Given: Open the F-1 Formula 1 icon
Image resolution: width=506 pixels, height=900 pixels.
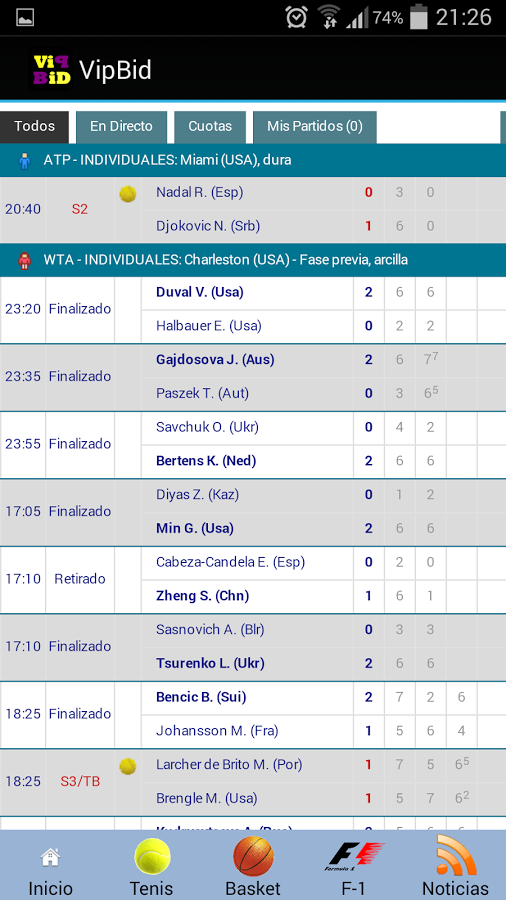Looking at the screenshot, I should (x=354, y=856).
